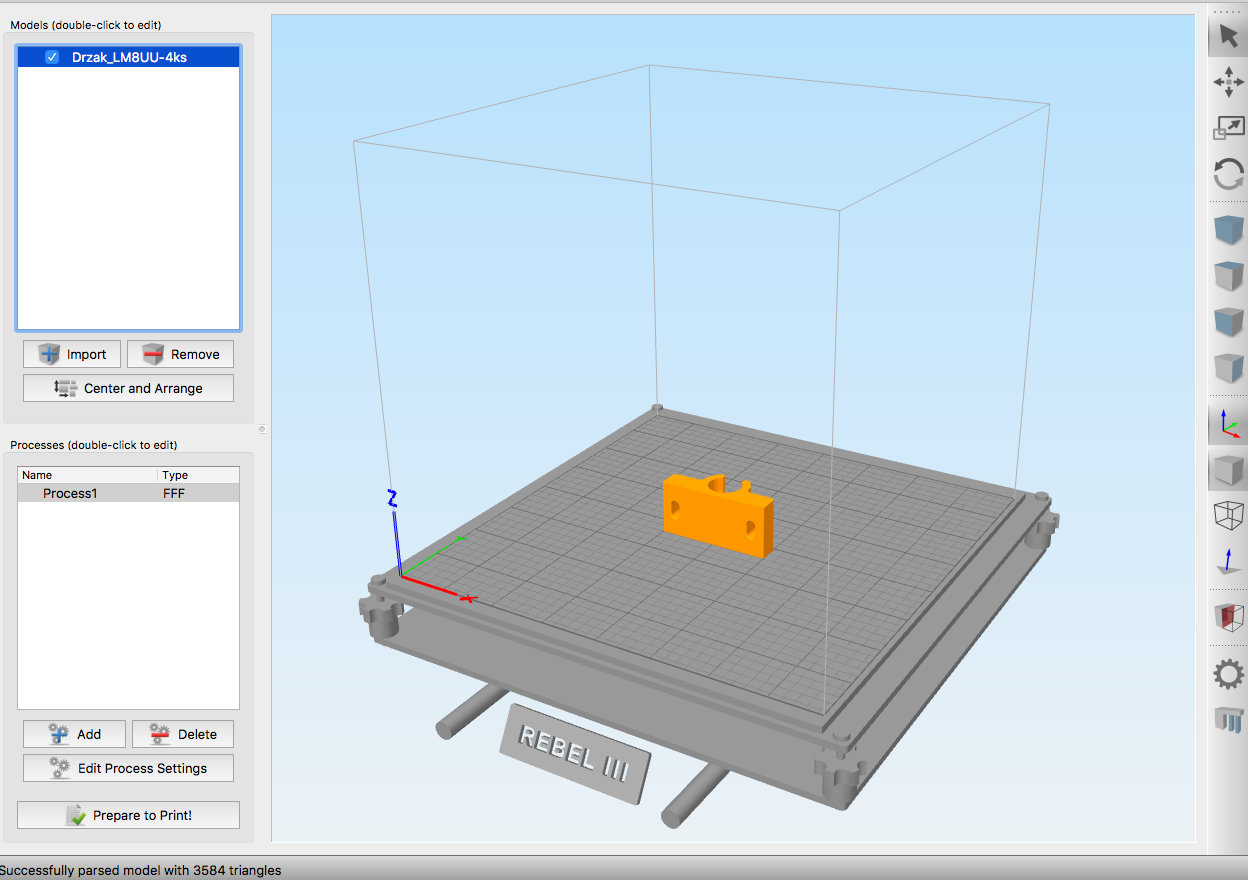Activate the translate models move tool
The height and width of the screenshot is (880, 1248).
[1228, 82]
